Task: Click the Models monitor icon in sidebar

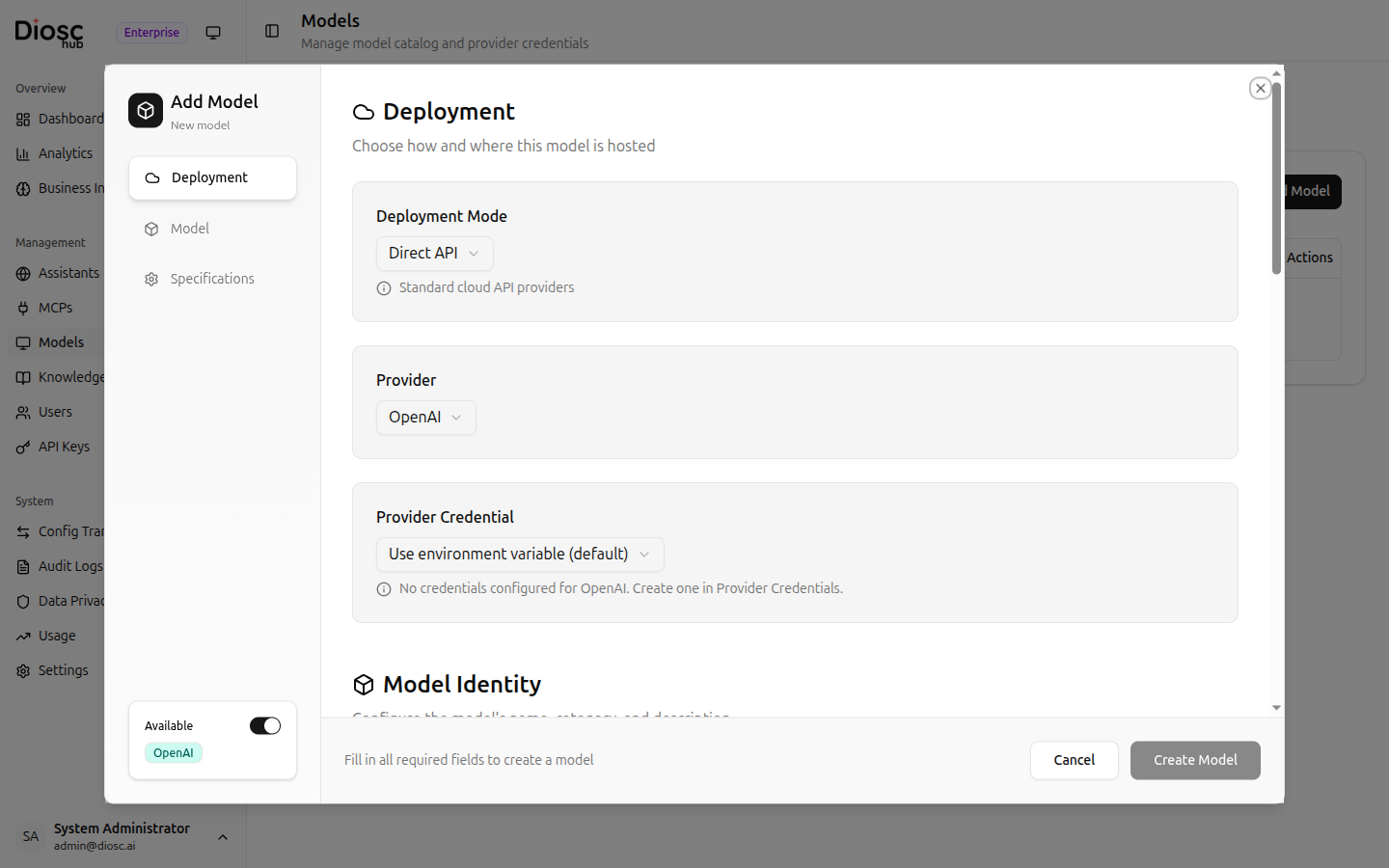Action: click(x=23, y=343)
